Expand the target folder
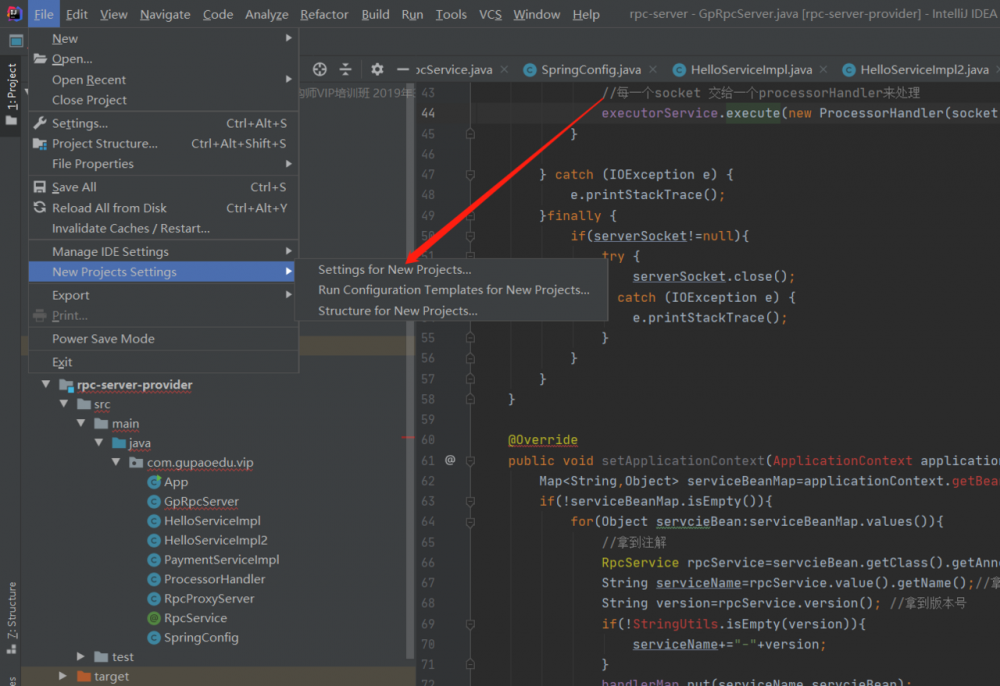Viewport: 1000px width, 686px height. pos(63,677)
